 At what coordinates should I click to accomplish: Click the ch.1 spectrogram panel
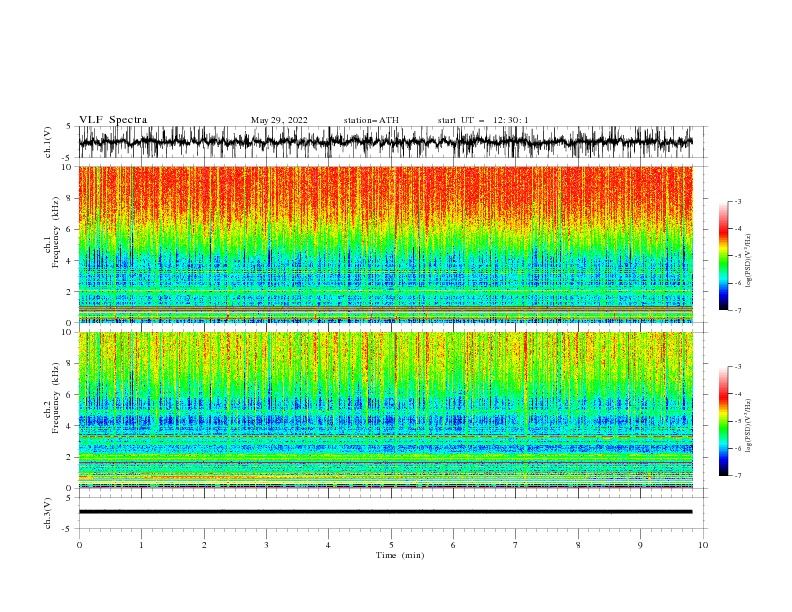[x=385, y=244]
